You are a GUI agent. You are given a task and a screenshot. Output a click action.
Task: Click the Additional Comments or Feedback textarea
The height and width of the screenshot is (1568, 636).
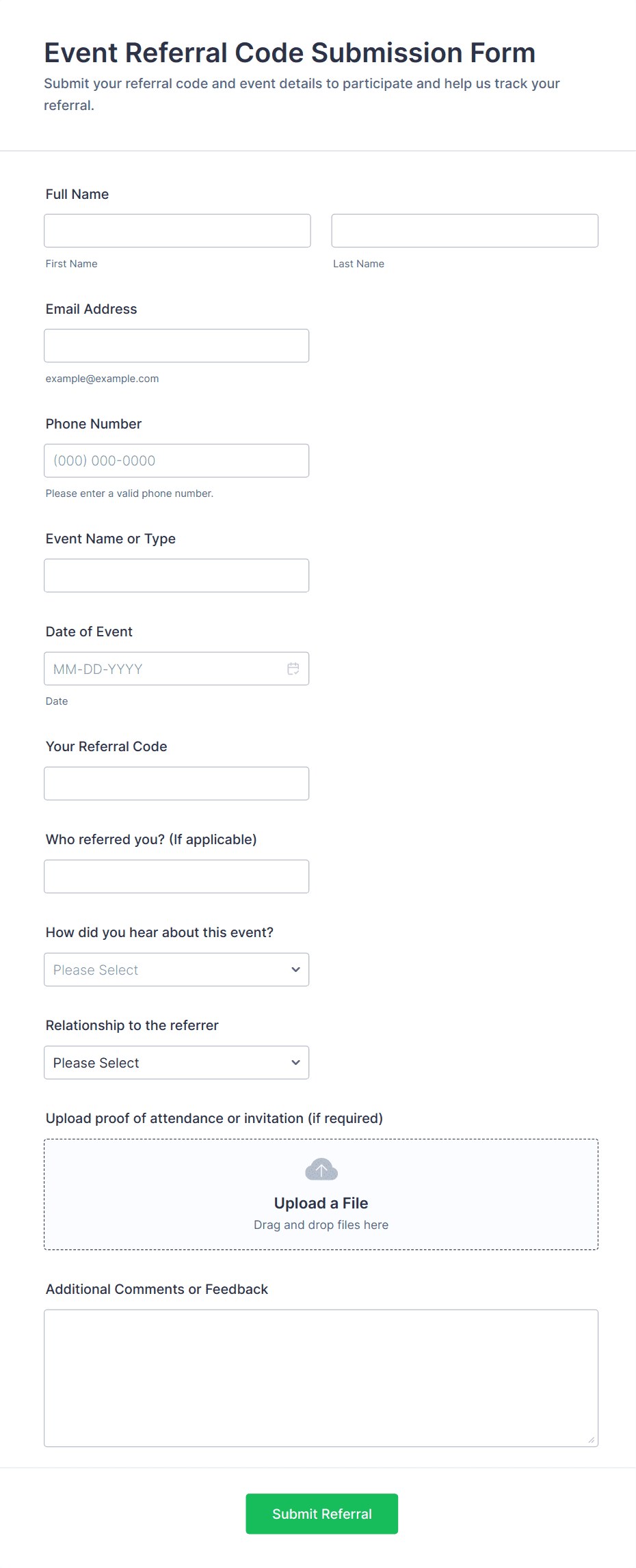pos(321,1377)
